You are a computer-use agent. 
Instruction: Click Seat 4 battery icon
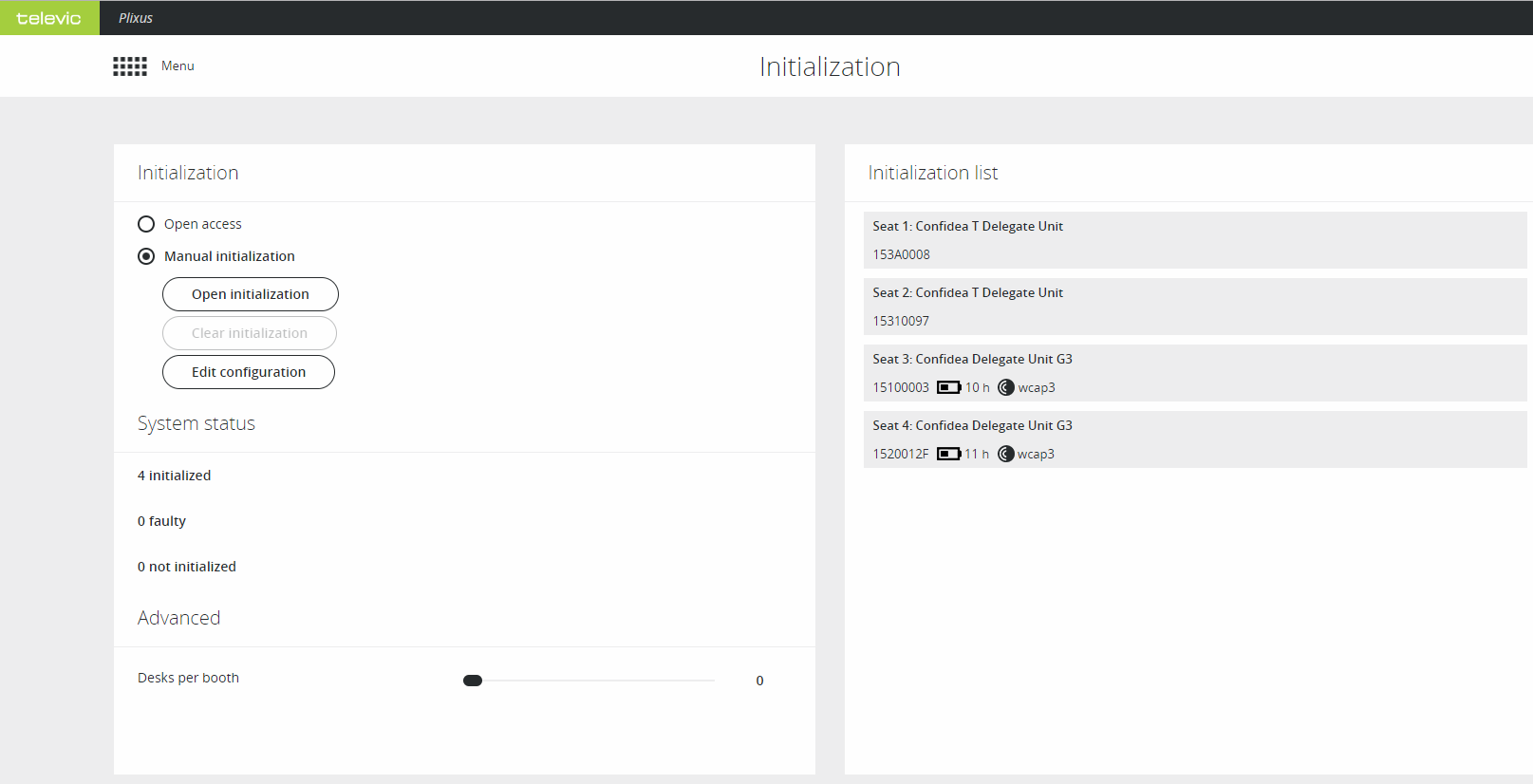tap(948, 454)
